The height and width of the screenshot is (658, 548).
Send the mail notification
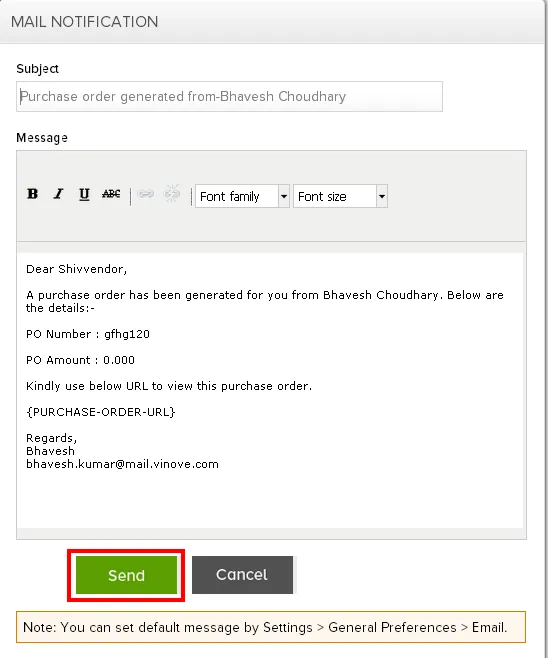(x=126, y=575)
